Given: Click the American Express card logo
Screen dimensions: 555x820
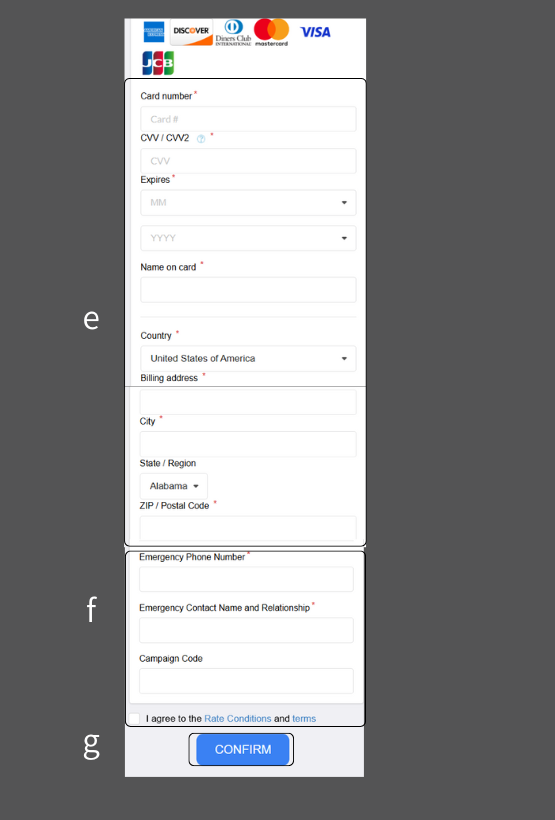Looking at the screenshot, I should (154, 32).
